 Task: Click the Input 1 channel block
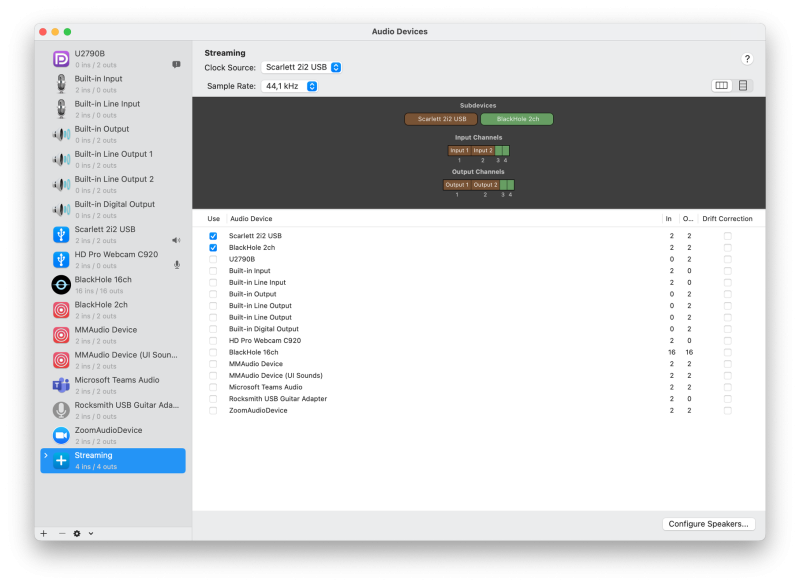[x=459, y=150]
